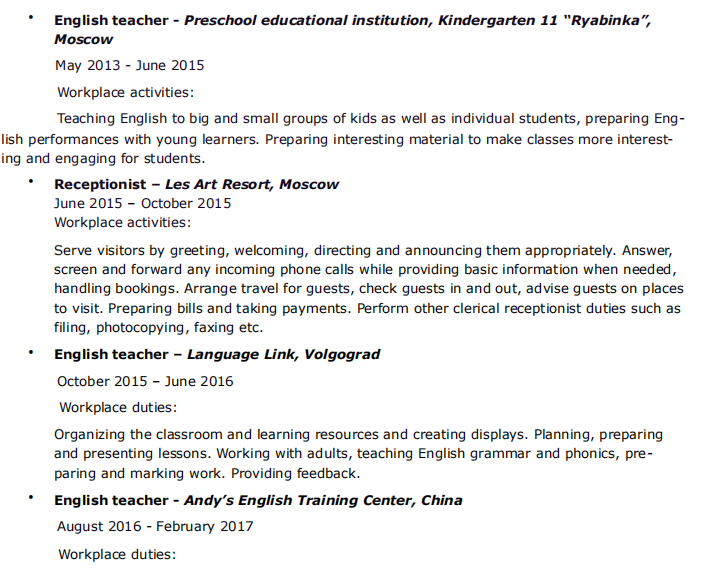Image resolution: width=717 pixels, height=572 pixels.
Task: Click 'Workplace activities:' under the Kindergarten entry
Action: [125, 93]
